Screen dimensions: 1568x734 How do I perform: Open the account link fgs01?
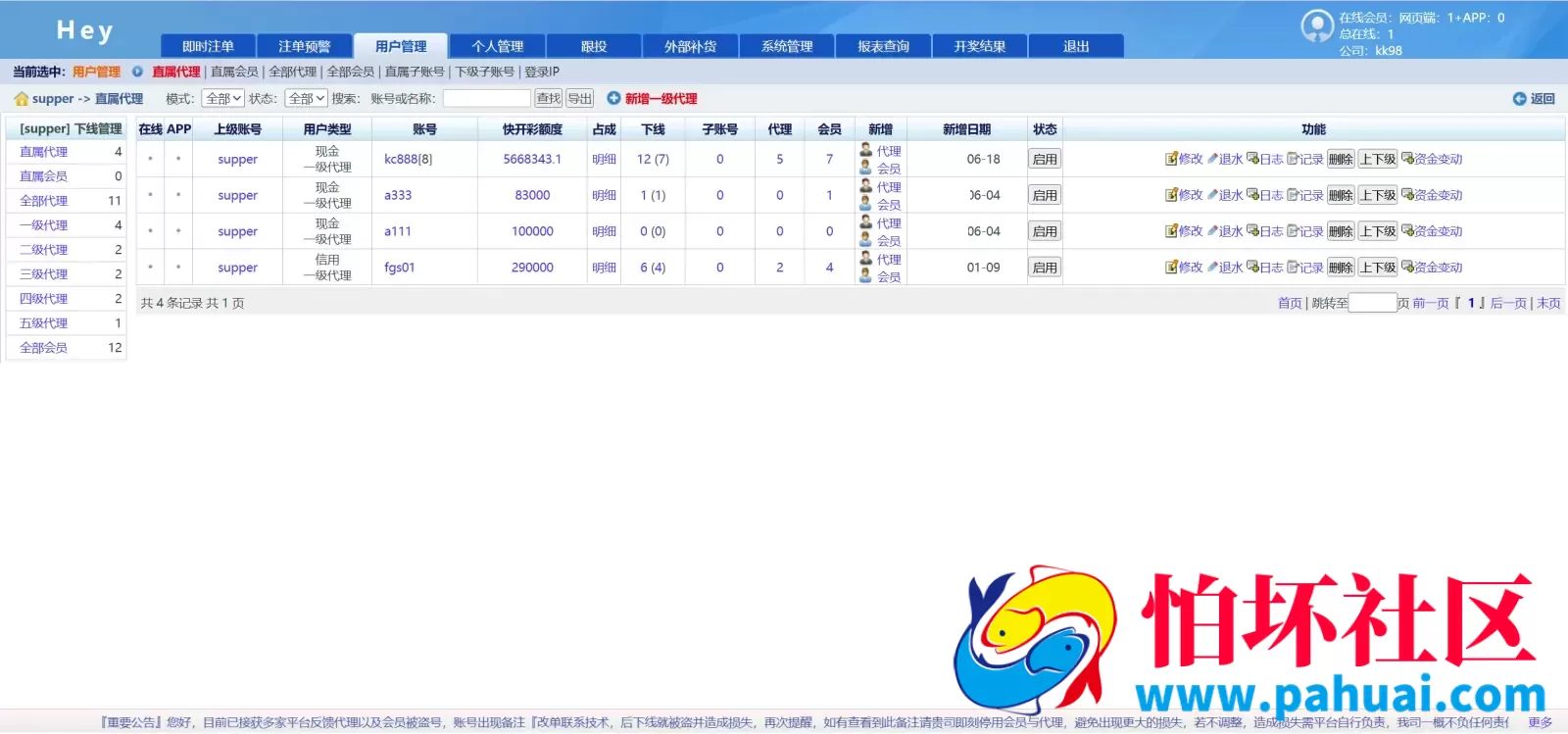400,268
